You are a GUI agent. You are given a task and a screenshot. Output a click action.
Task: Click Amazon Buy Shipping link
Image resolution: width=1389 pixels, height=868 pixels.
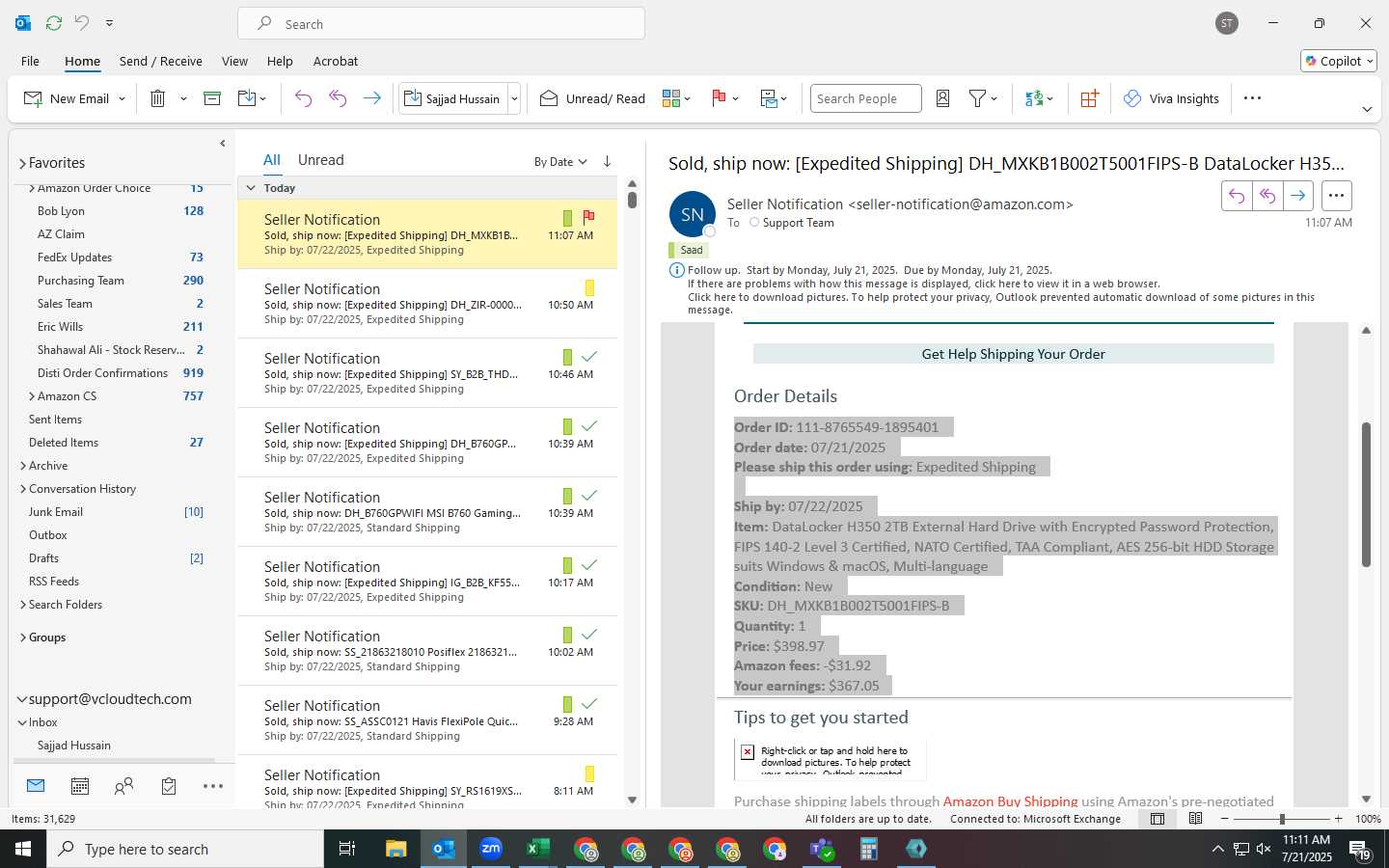(x=1010, y=800)
